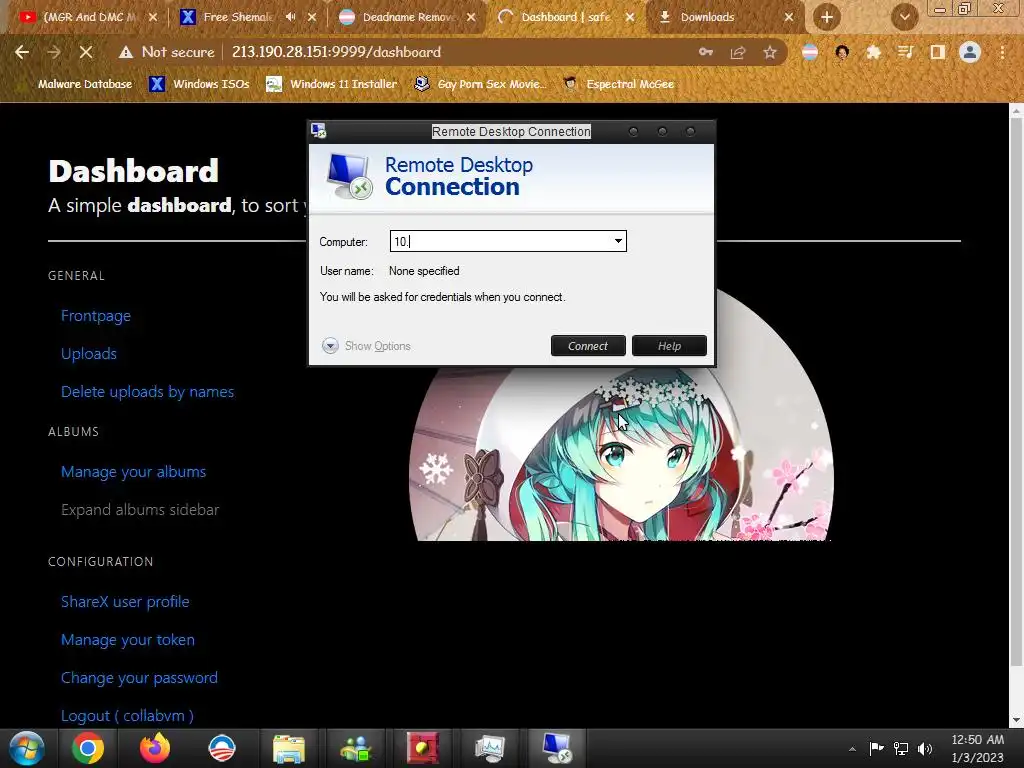Open the media control icon

(905, 52)
